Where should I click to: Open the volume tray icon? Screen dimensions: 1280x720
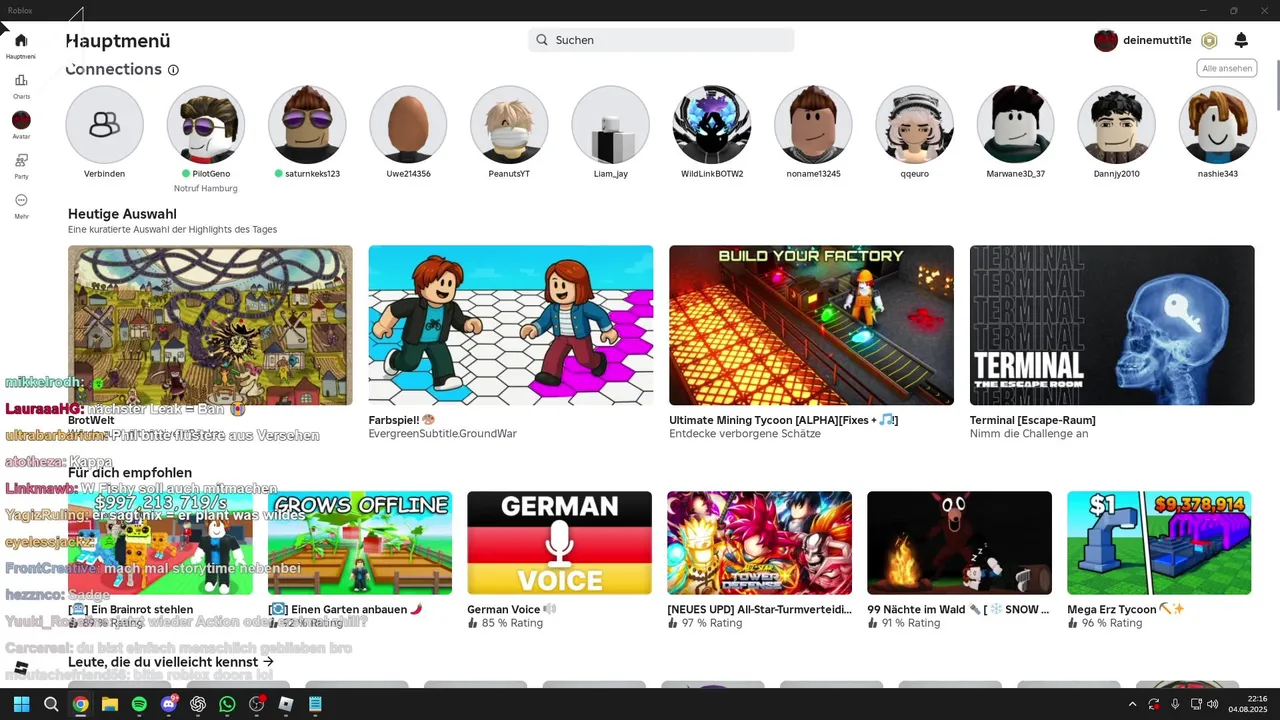(1213, 704)
